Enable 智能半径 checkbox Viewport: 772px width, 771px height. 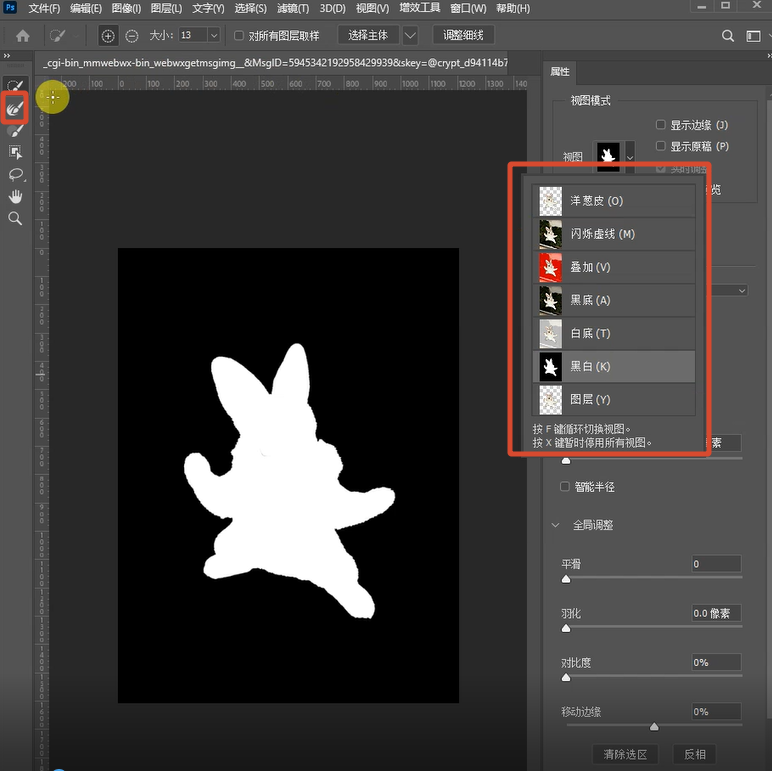(565, 486)
